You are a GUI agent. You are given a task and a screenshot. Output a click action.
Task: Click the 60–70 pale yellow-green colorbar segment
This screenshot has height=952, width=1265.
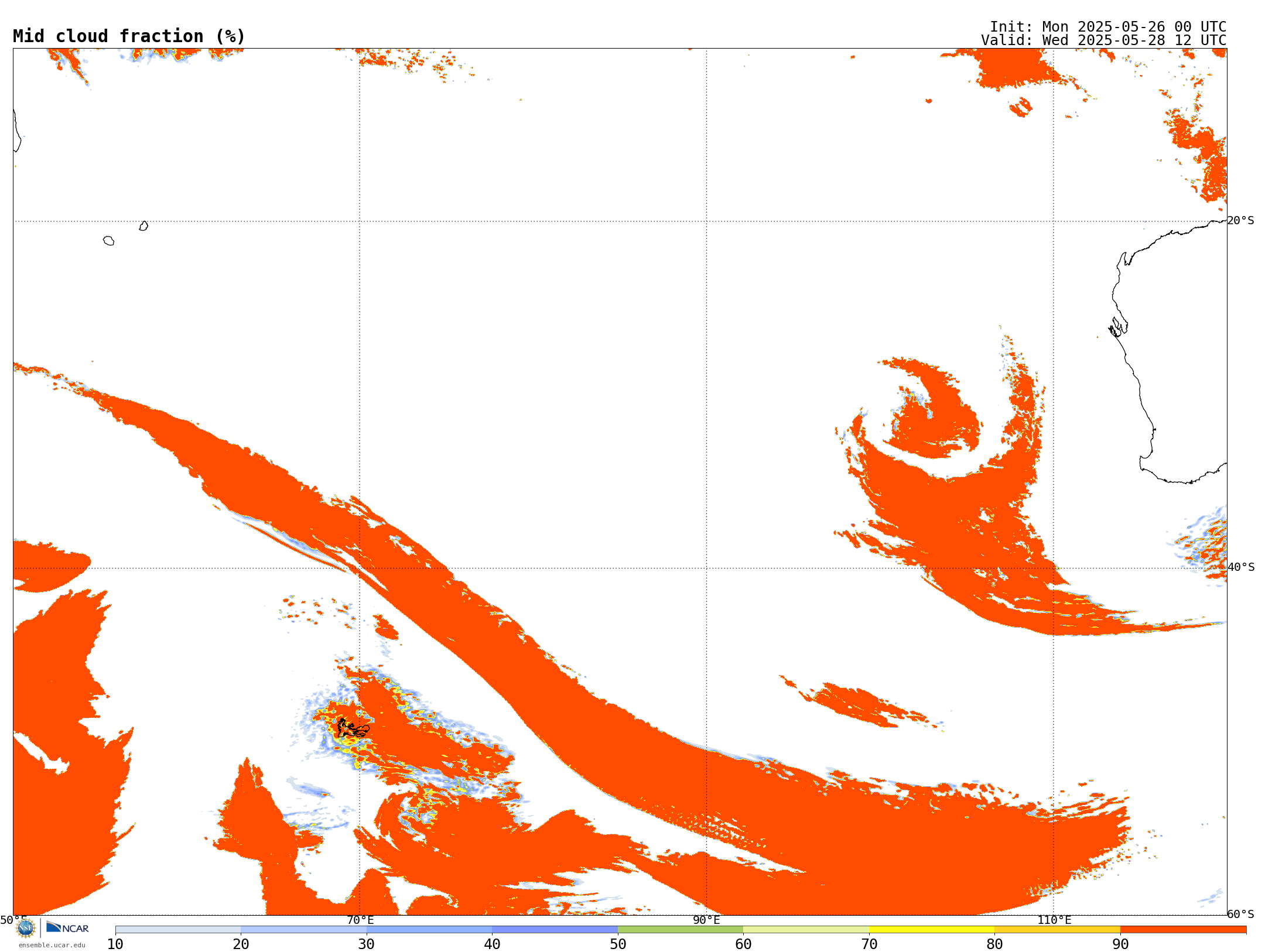click(x=806, y=930)
